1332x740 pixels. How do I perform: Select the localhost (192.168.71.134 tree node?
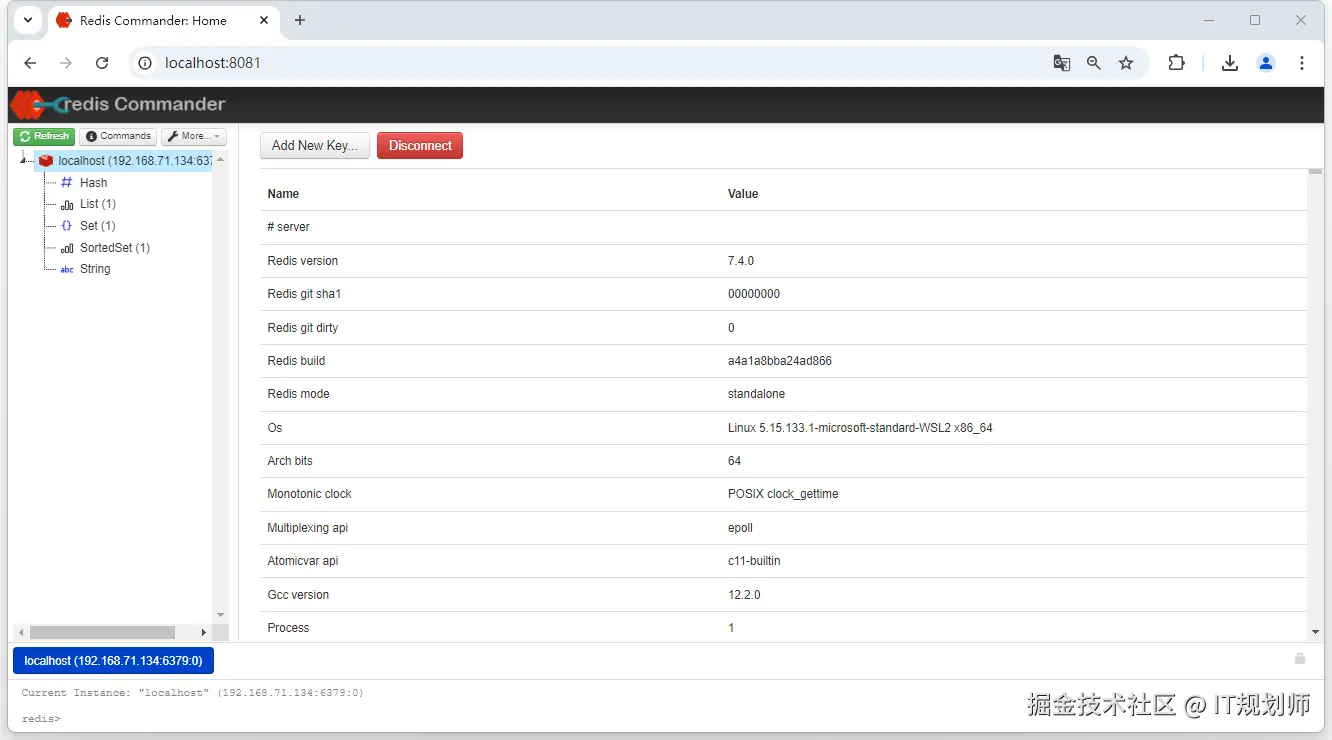135,161
